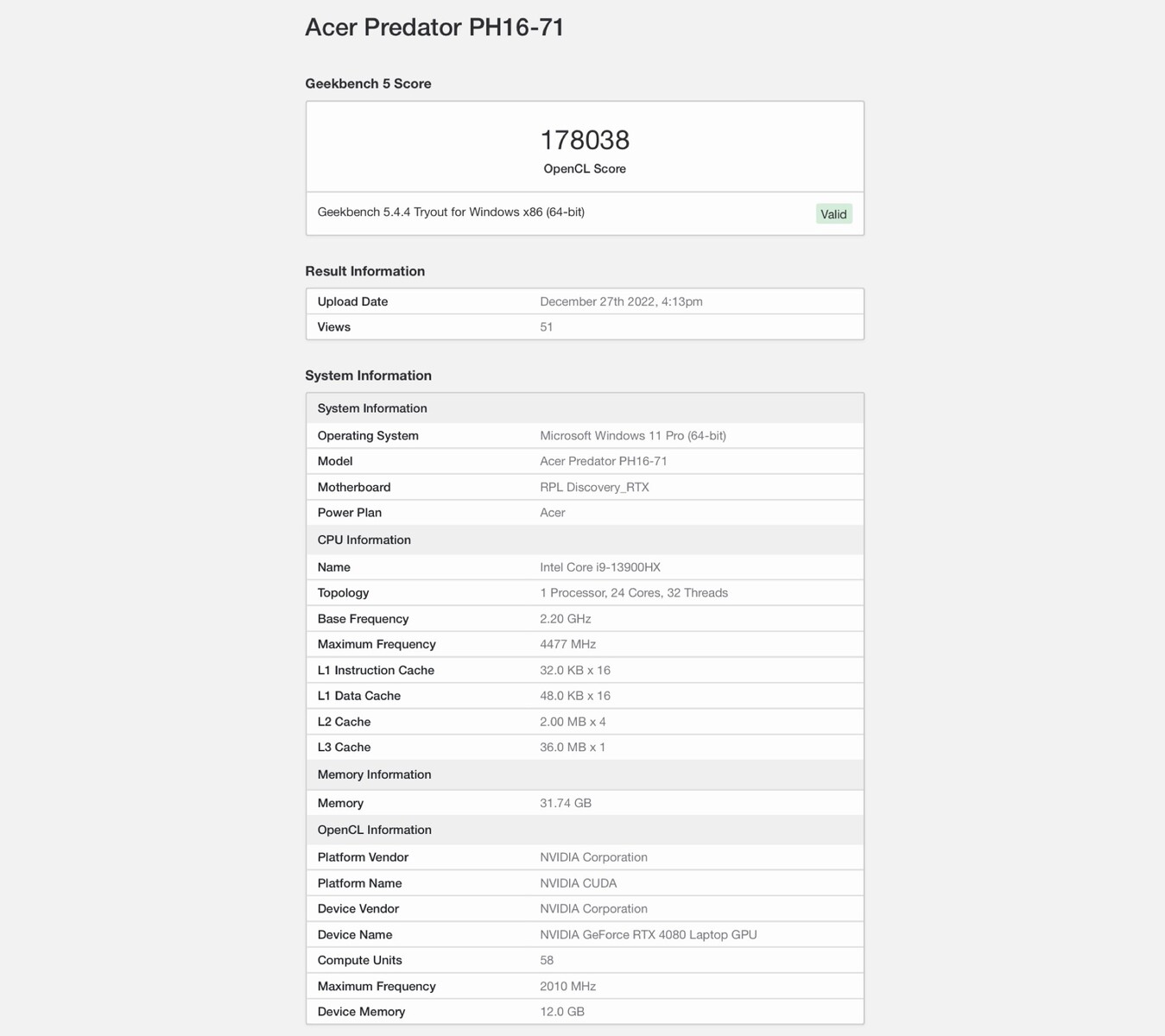Click the 31.74 GB memory value
This screenshot has width=1165, height=1036.
(566, 803)
